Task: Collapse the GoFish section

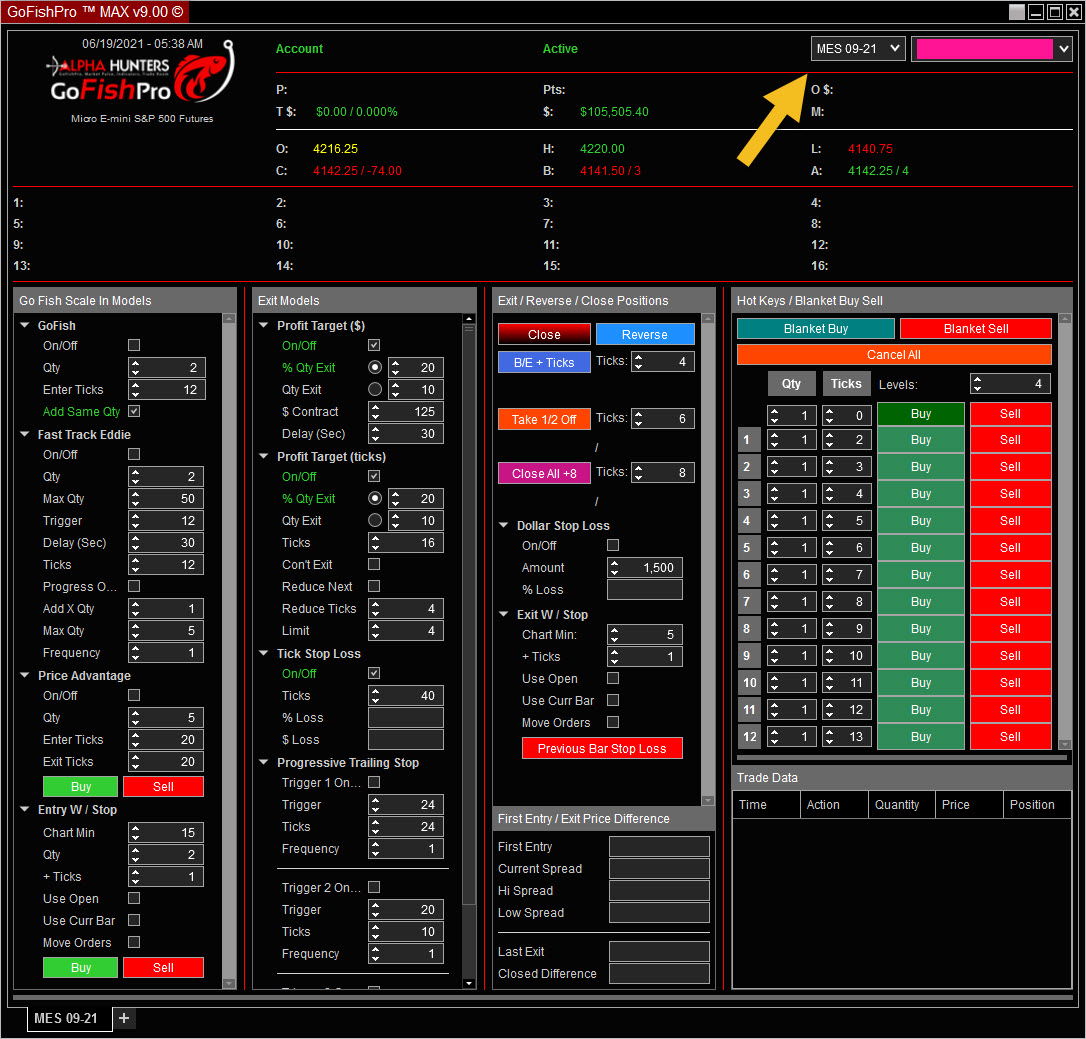Action: pos(25,325)
